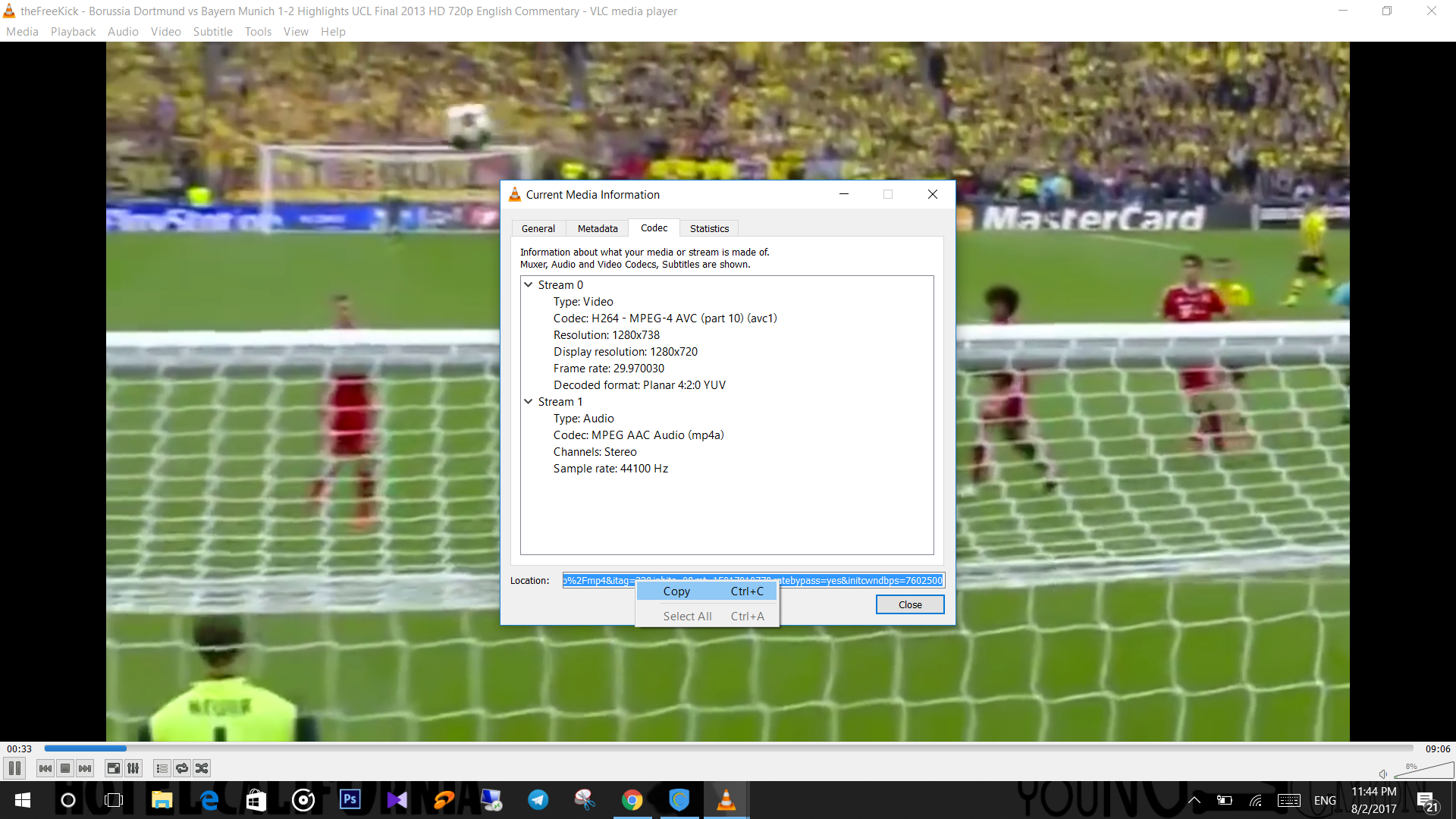Image resolution: width=1456 pixels, height=819 pixels.
Task: Collapse the Stream 0 section
Action: pyautogui.click(x=528, y=284)
